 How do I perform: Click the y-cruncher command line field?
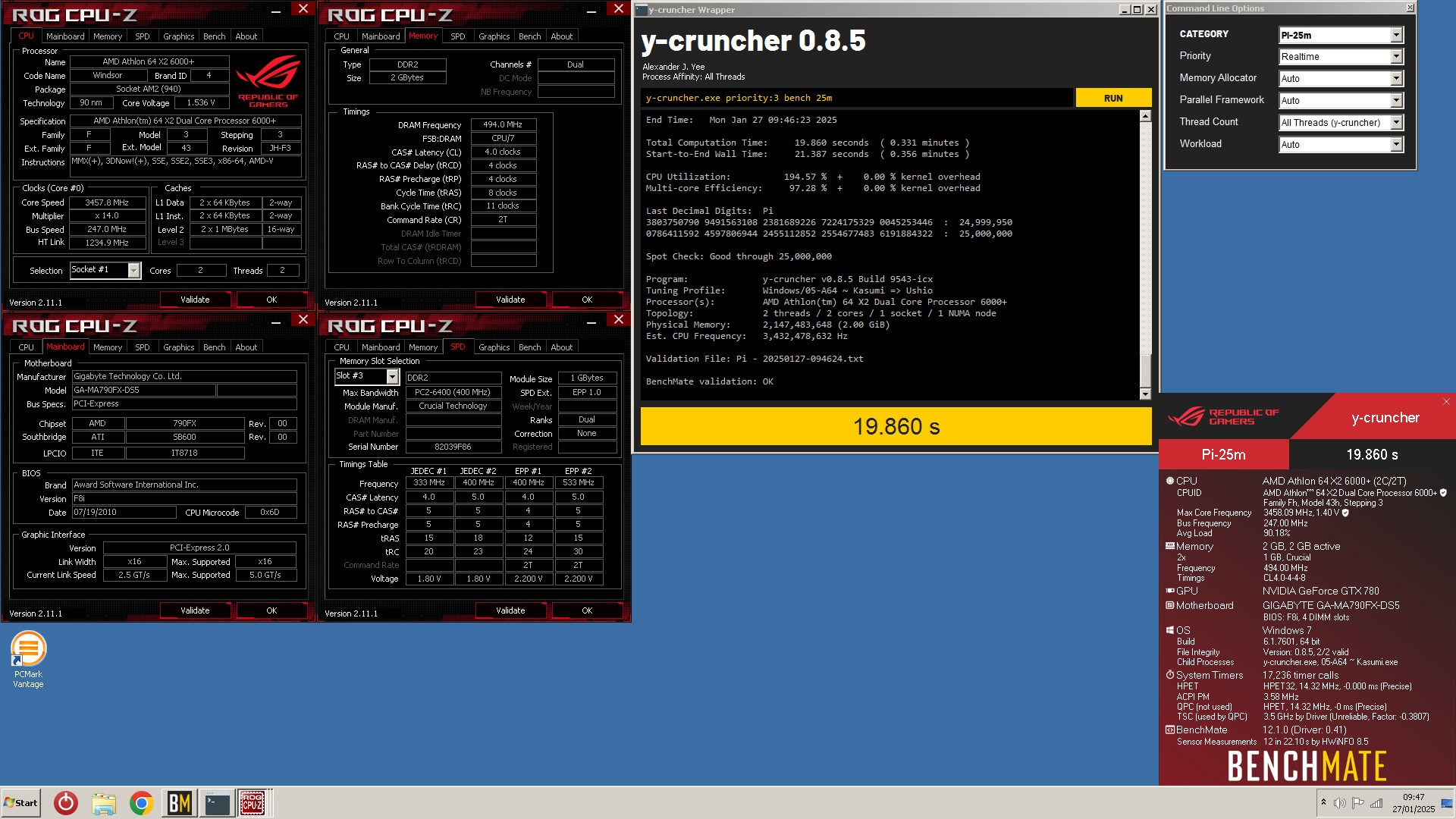click(857, 98)
